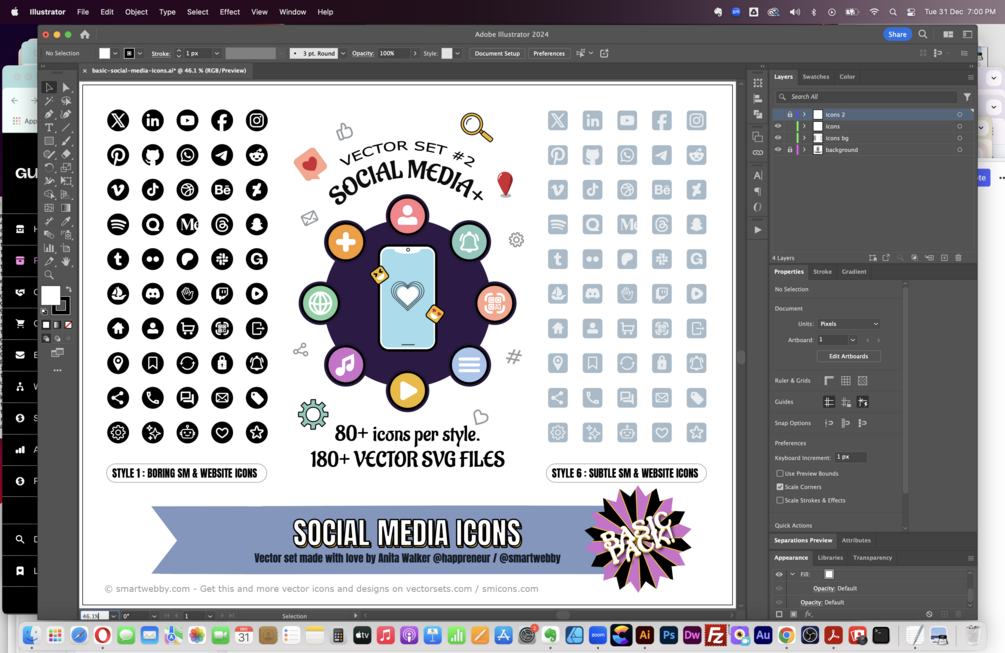Select the Eraser tool
Image resolution: width=1005 pixels, height=653 pixels.
click(x=66, y=154)
